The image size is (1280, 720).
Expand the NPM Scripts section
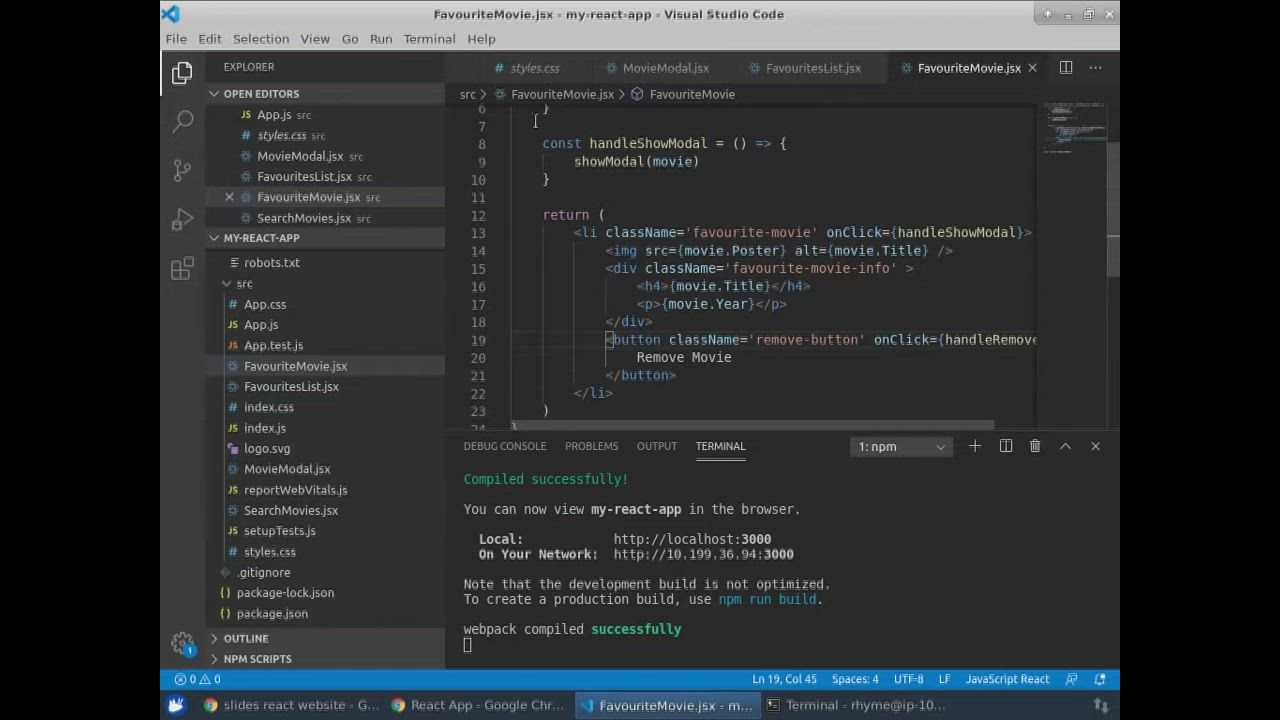click(257, 659)
